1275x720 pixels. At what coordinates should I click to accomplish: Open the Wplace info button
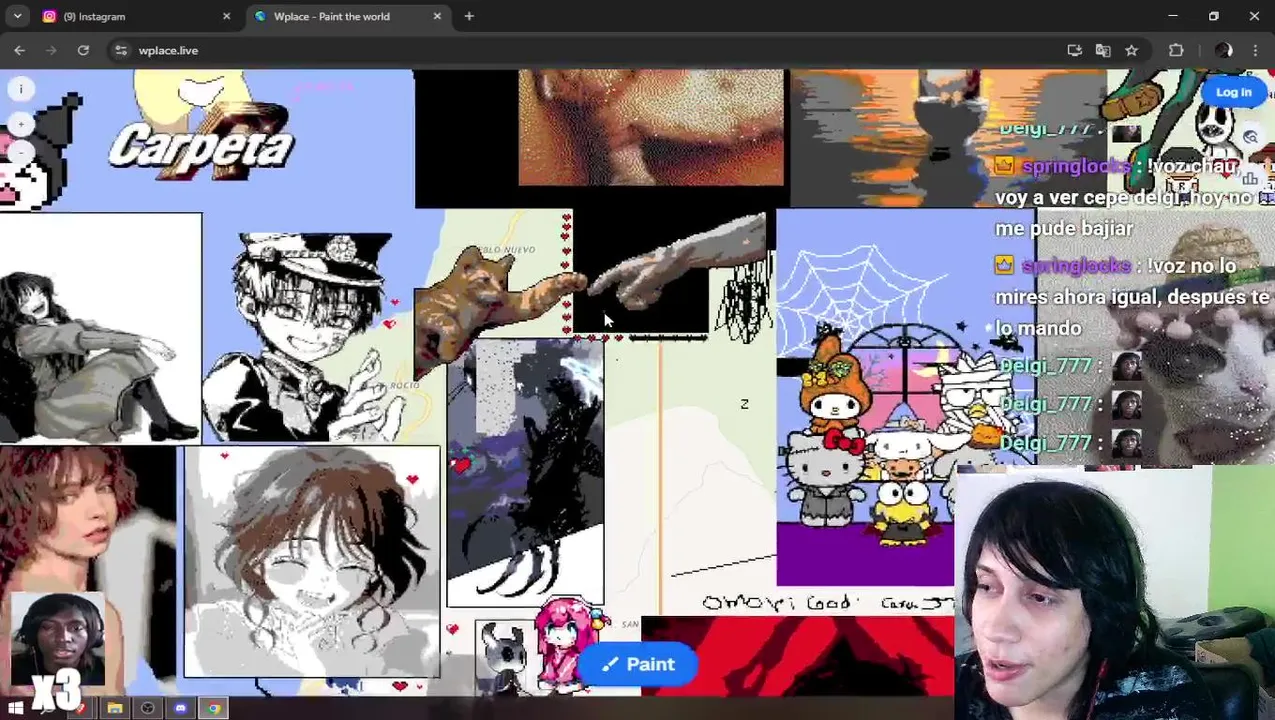(20, 89)
